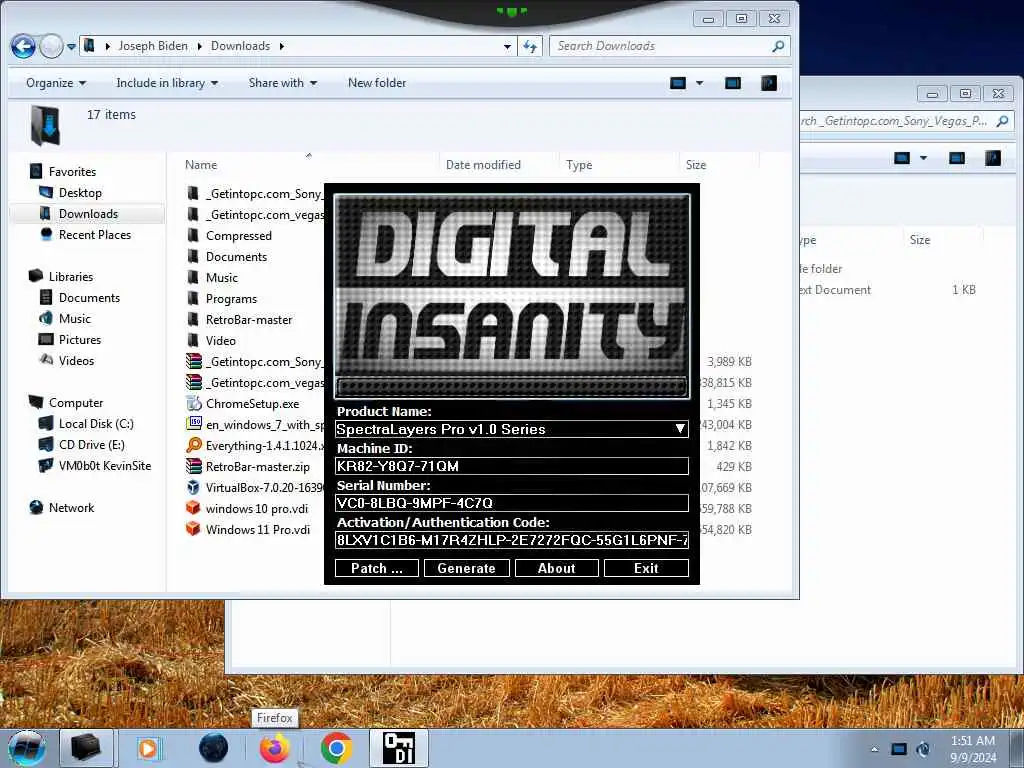This screenshot has height=768, width=1024.
Task: Show hidden tray icons arrow
Action: tap(874, 749)
